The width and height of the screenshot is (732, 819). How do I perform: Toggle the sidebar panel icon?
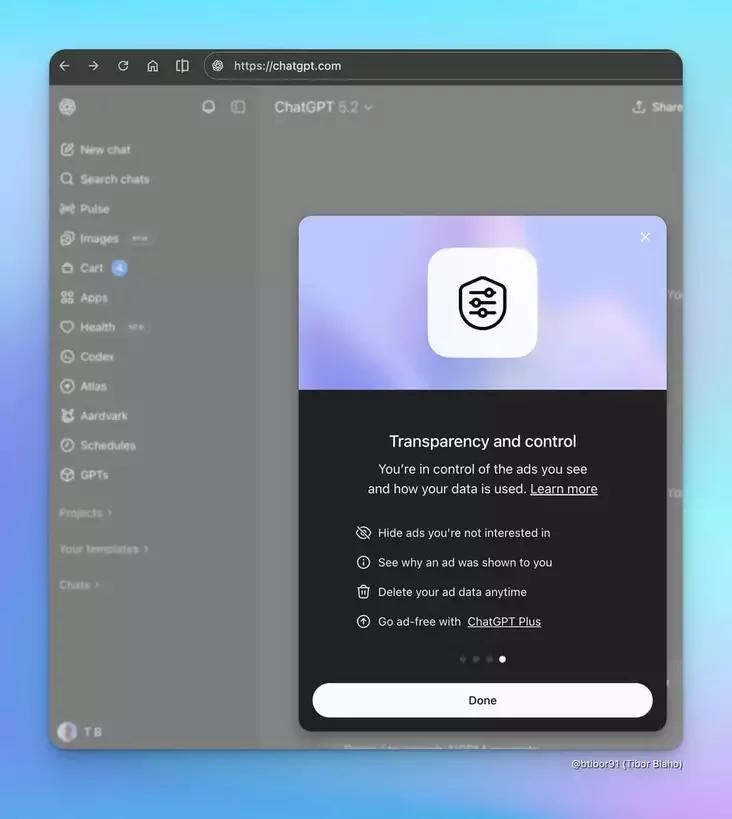click(x=238, y=107)
